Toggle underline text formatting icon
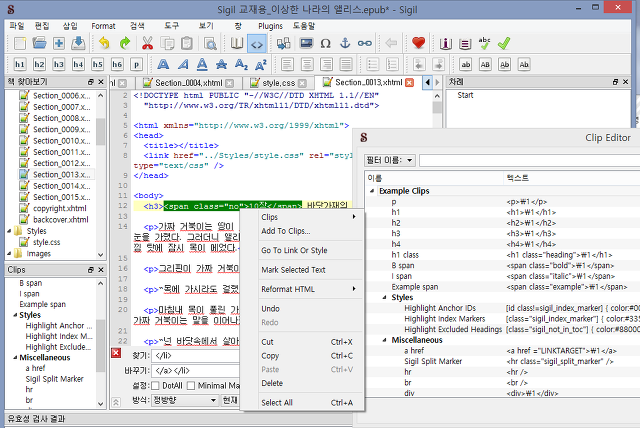The width and height of the screenshot is (640, 428). tap(202, 64)
